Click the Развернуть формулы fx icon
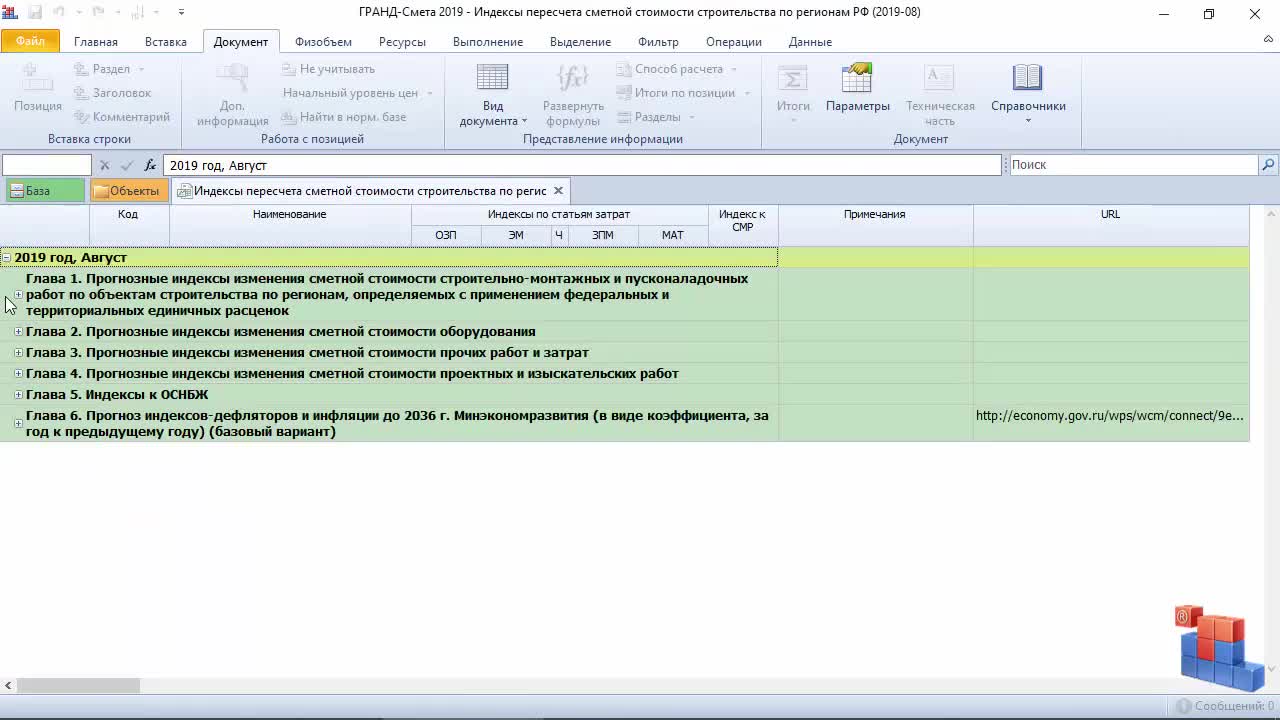The height and width of the screenshot is (720, 1280). click(573, 78)
